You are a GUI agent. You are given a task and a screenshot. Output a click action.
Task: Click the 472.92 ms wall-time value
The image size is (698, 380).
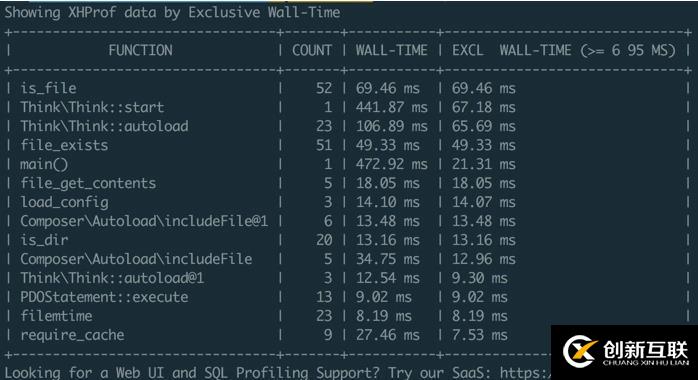(391, 164)
